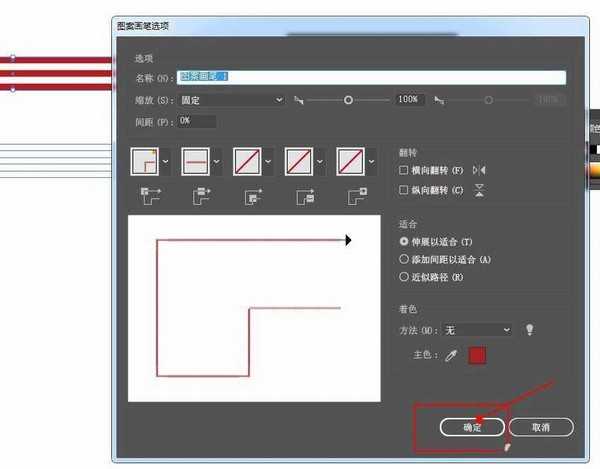Click the flip along icon beside 横向翻转
The height and width of the screenshot is (469, 600).
pyautogui.click(x=478, y=171)
